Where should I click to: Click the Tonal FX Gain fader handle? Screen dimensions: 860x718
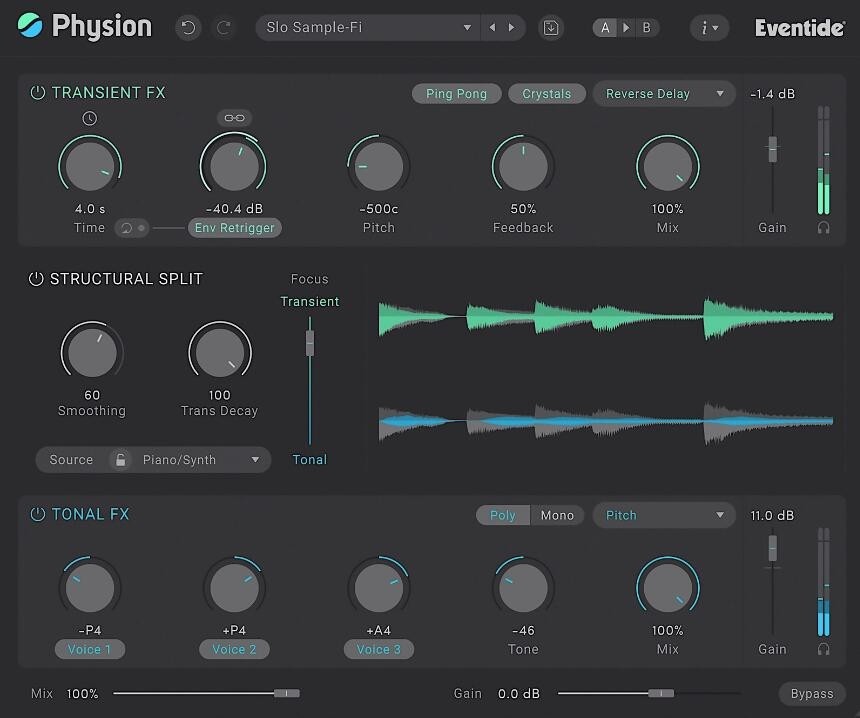772,549
